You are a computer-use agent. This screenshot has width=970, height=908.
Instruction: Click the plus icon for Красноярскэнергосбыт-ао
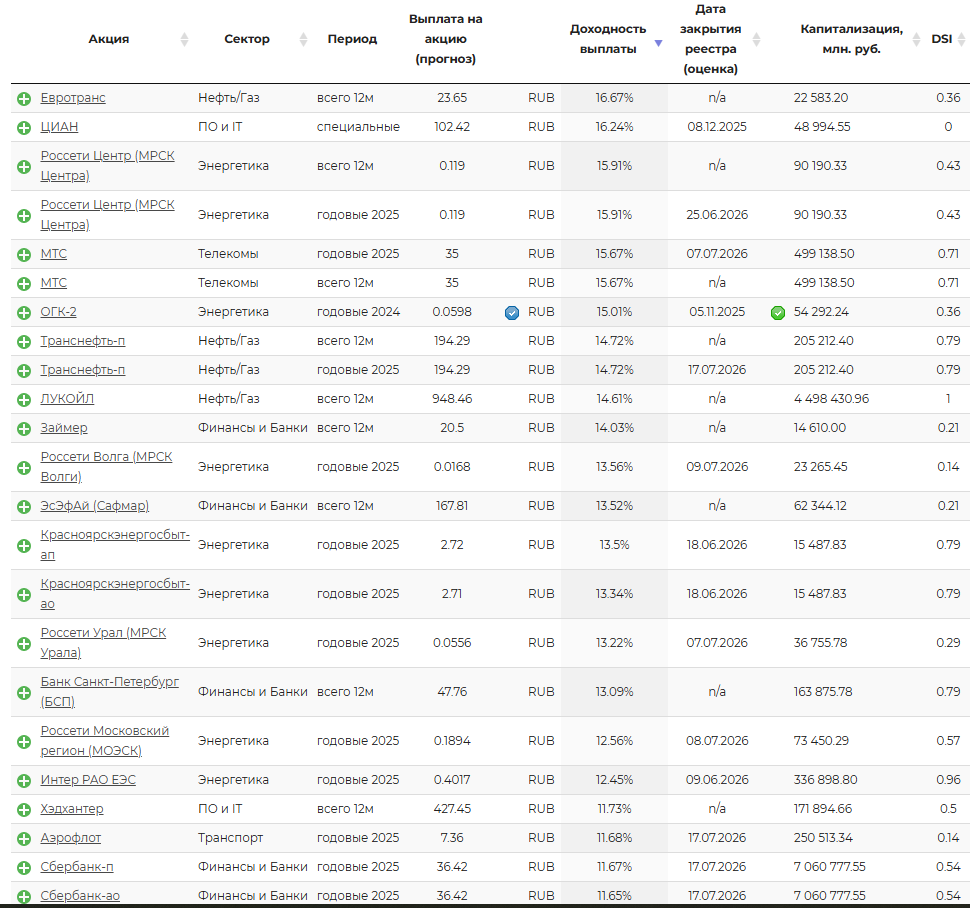click(24, 595)
